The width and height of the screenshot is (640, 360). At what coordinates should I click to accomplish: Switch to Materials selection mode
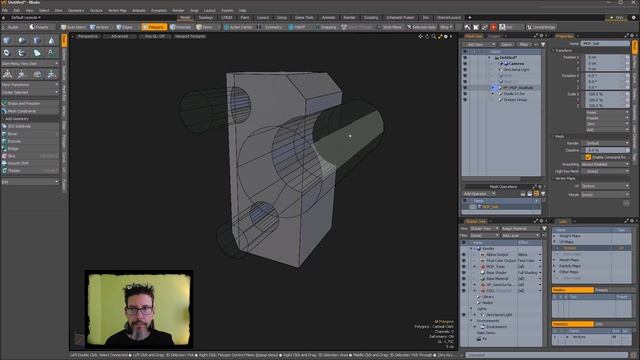point(181,27)
